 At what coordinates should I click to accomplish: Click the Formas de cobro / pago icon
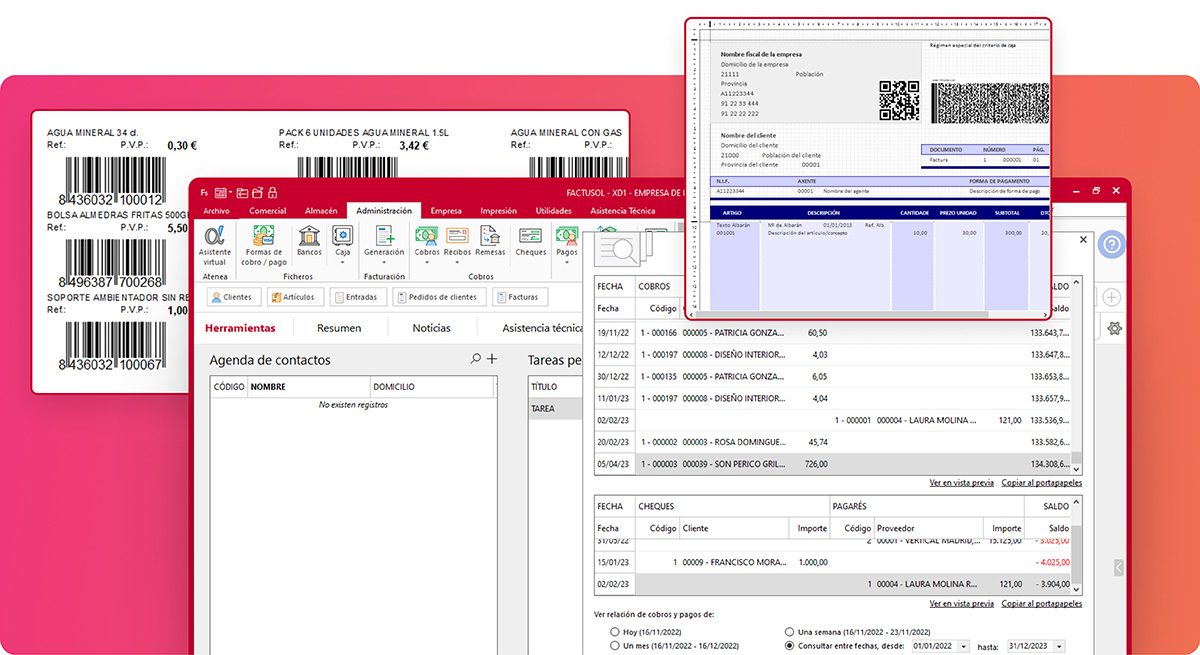264,238
